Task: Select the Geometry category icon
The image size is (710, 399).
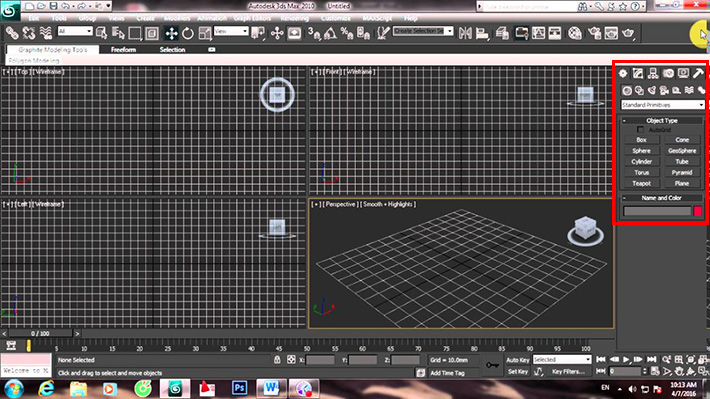Action: pyautogui.click(x=627, y=91)
